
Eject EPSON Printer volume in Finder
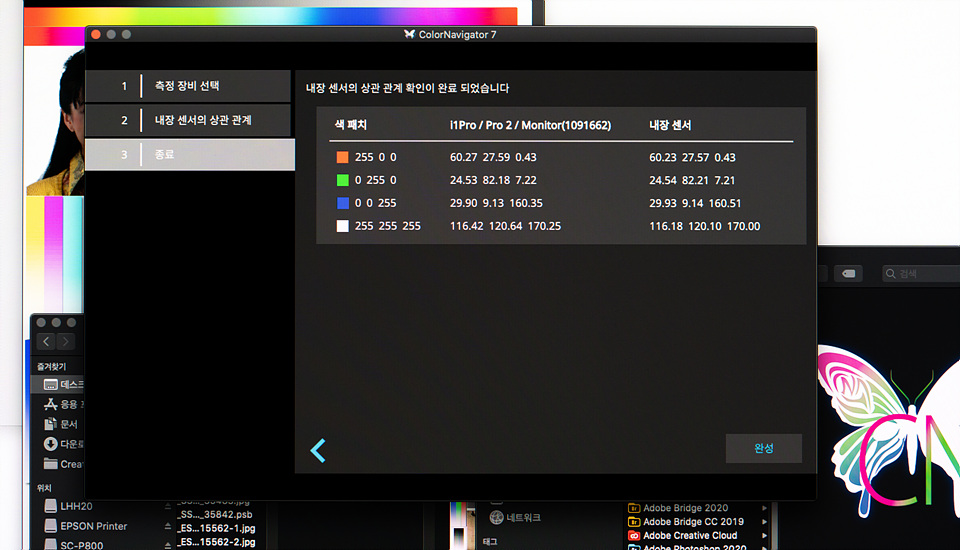coord(167,526)
